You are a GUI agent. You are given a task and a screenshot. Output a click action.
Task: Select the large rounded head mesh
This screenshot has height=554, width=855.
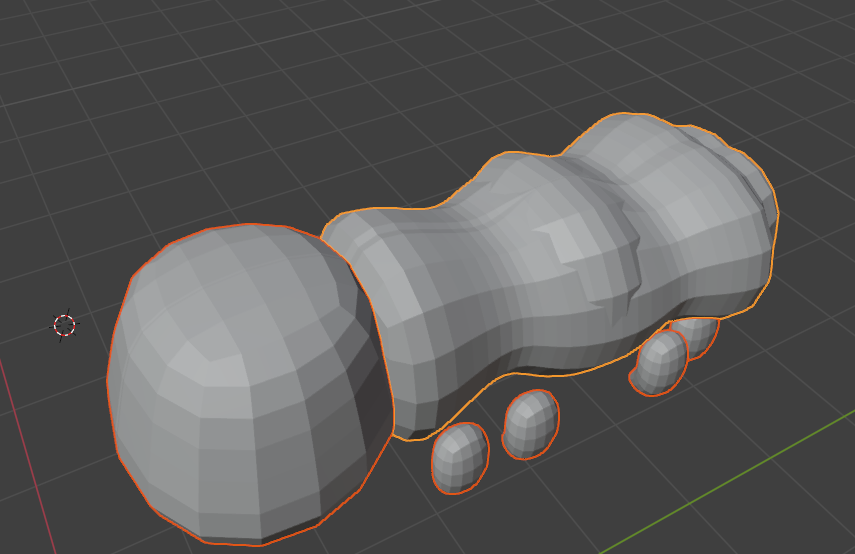(250, 384)
